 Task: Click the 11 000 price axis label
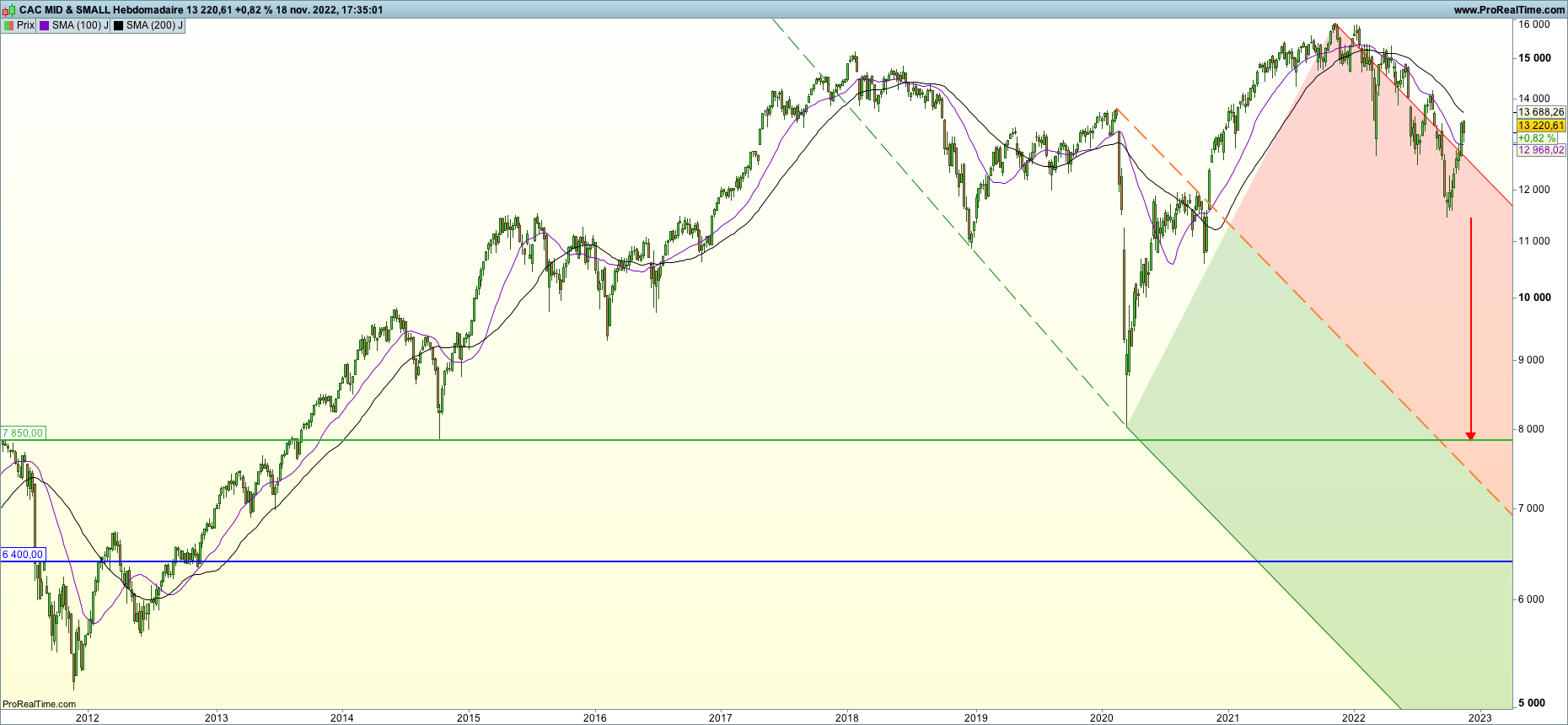(x=1534, y=241)
